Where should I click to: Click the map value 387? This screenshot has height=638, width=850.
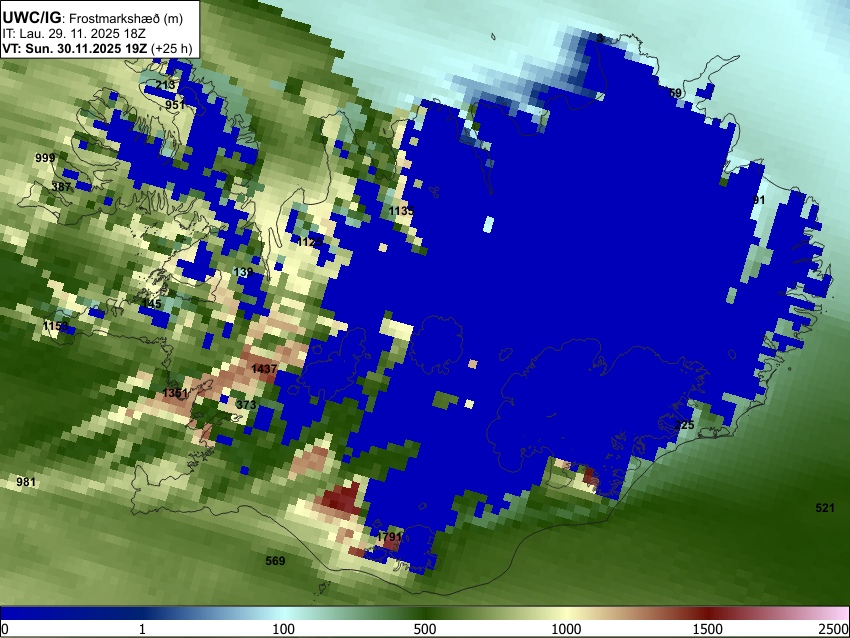point(61,186)
